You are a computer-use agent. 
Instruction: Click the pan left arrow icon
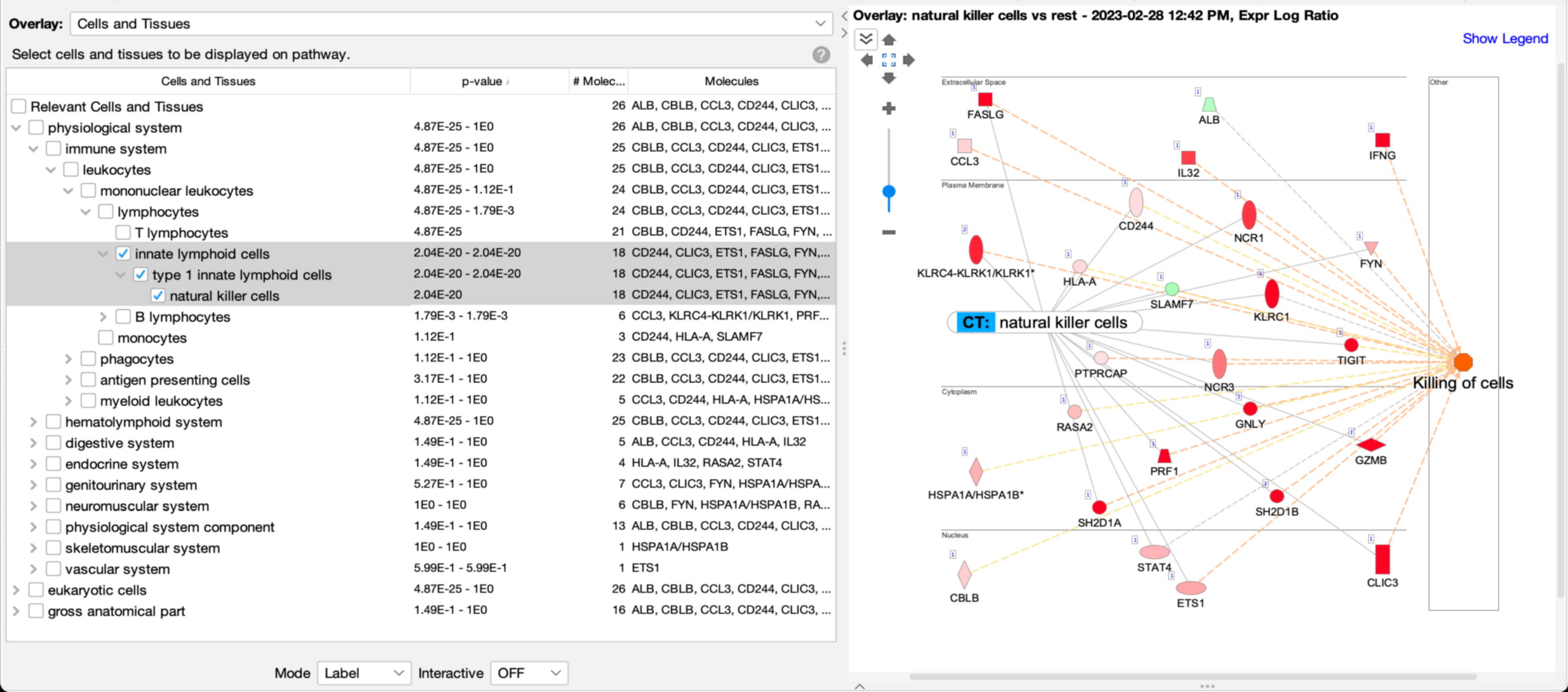click(x=867, y=59)
